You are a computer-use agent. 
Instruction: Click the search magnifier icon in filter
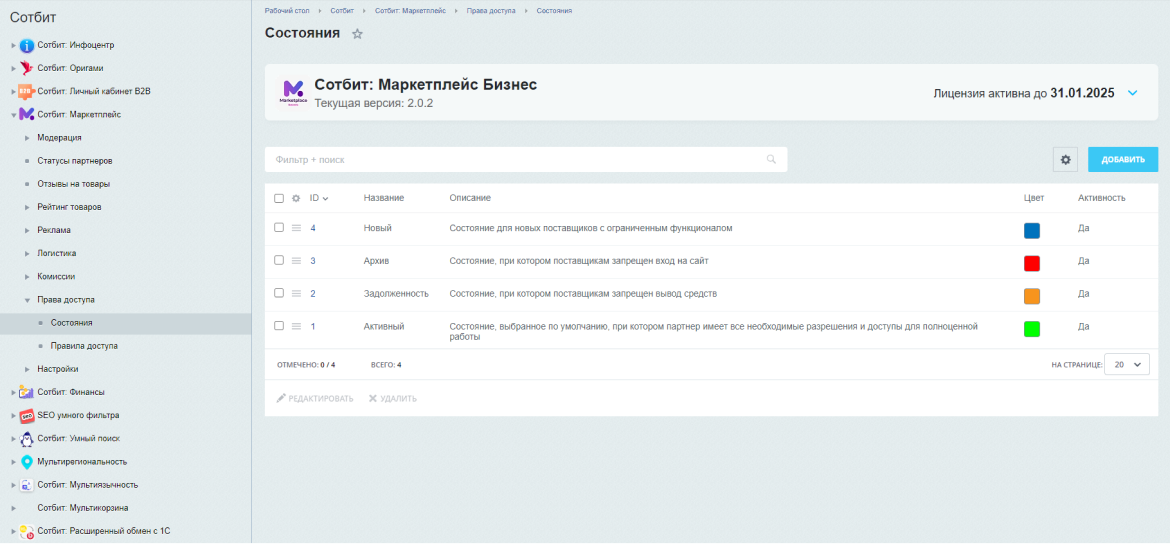[x=772, y=160]
